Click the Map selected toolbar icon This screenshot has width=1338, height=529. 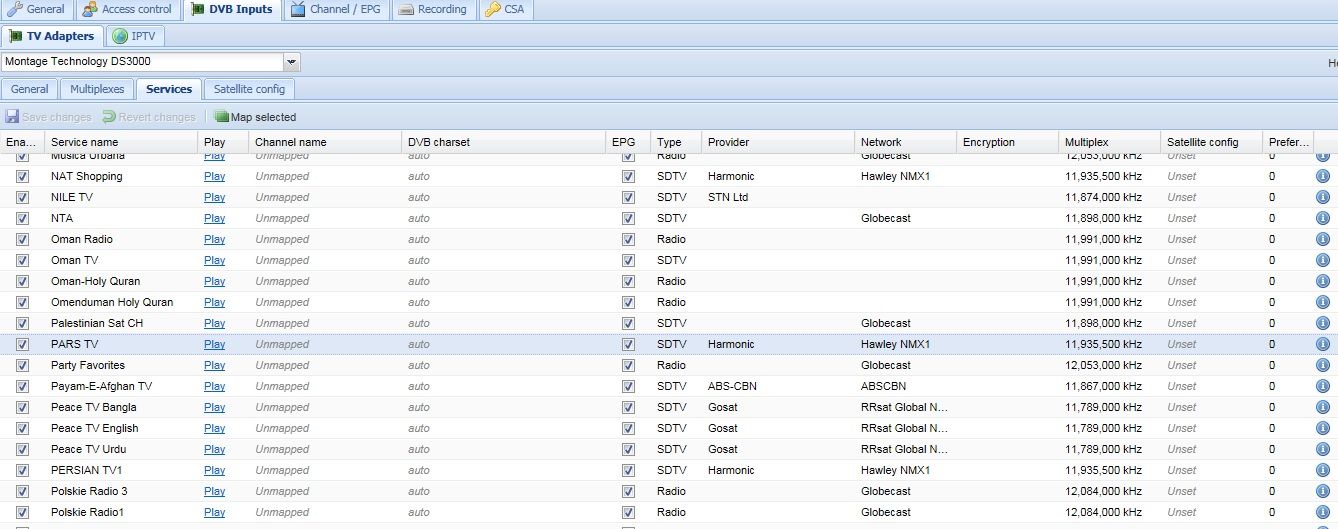[x=221, y=117]
